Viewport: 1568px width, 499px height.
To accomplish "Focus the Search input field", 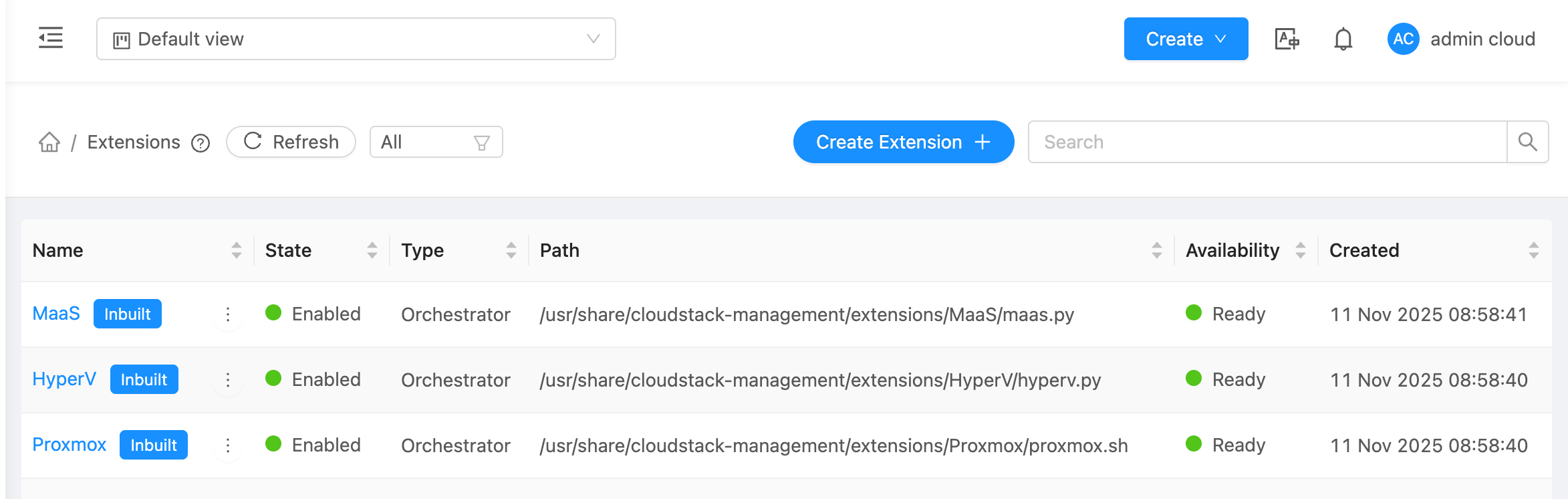I will click(x=1267, y=142).
